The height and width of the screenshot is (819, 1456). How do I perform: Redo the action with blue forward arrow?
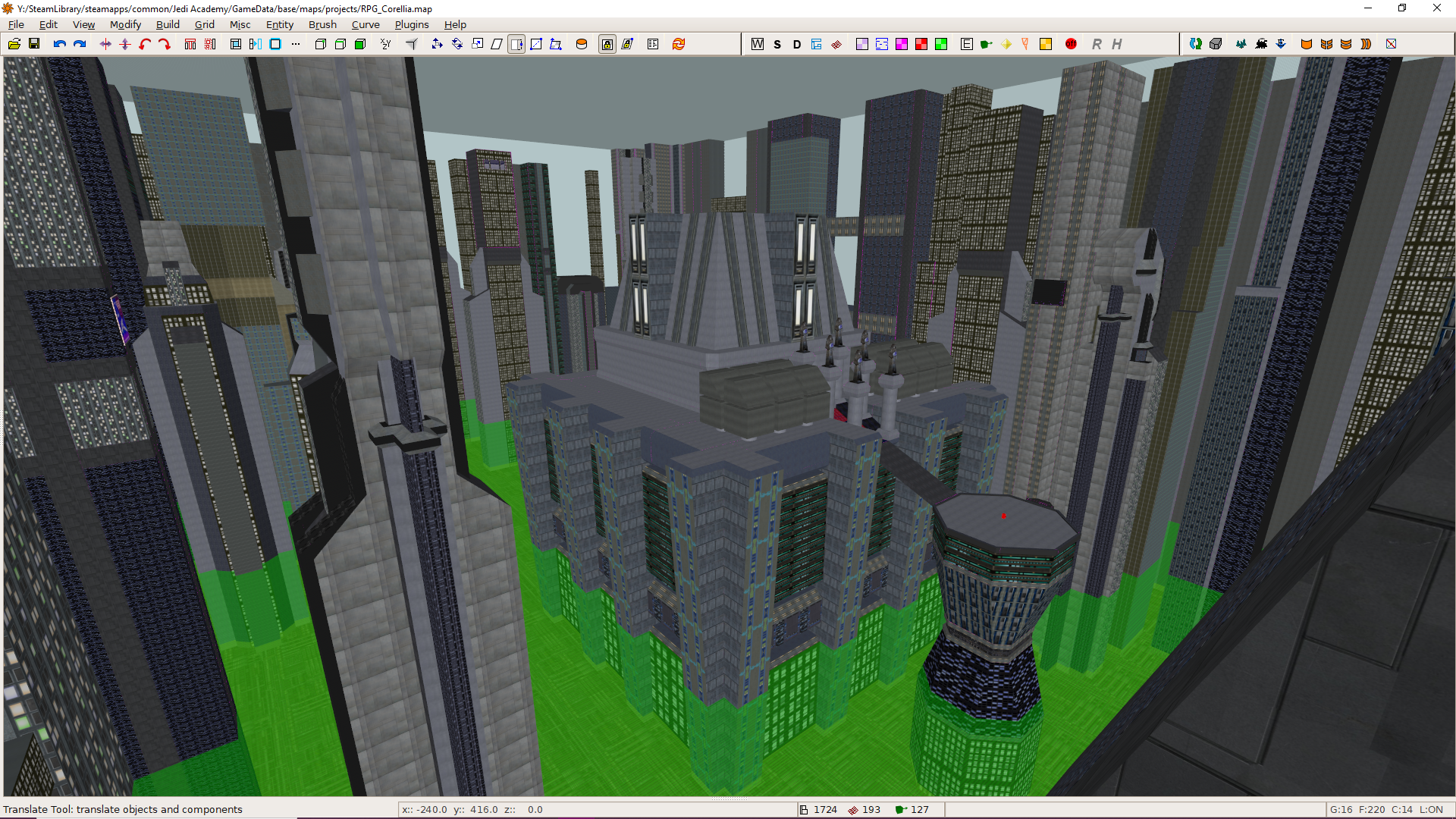[x=80, y=44]
